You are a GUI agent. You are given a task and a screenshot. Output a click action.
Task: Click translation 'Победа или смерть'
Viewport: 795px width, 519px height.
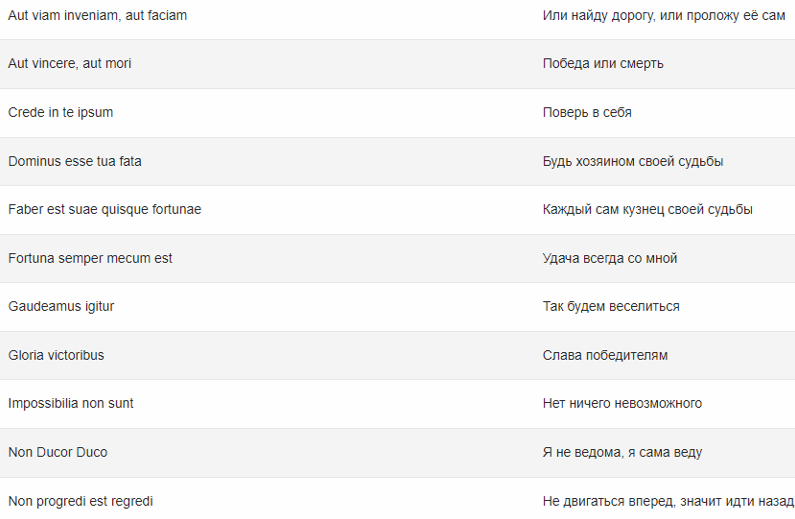(x=603, y=64)
